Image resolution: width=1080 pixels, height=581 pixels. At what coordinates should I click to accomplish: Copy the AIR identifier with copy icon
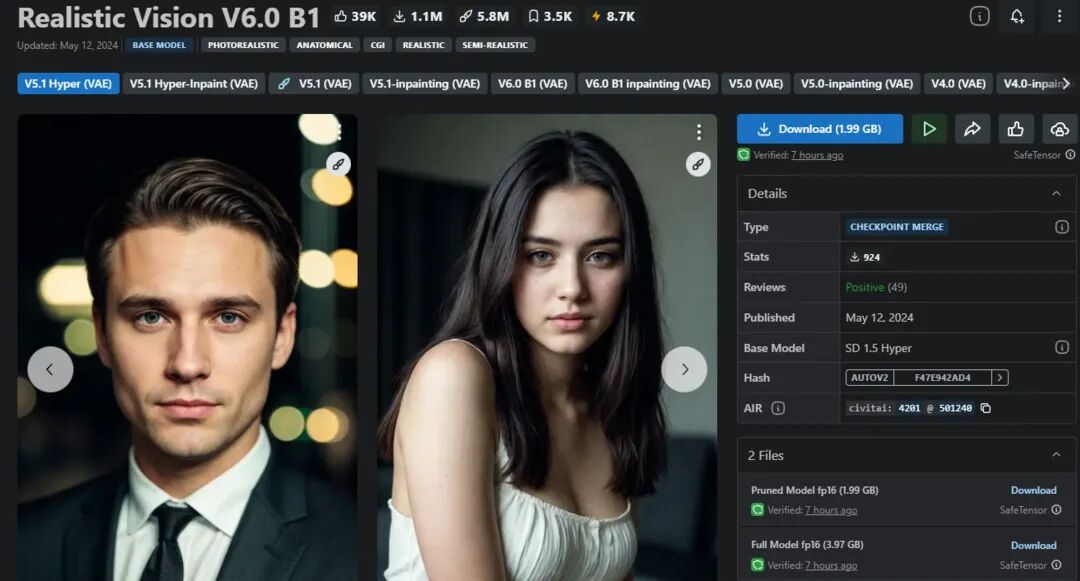986,408
